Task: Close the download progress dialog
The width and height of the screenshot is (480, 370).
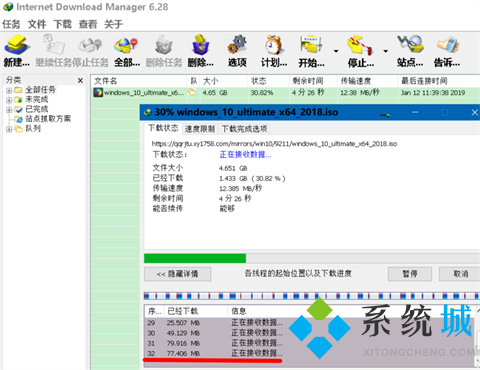Action: click(x=475, y=113)
